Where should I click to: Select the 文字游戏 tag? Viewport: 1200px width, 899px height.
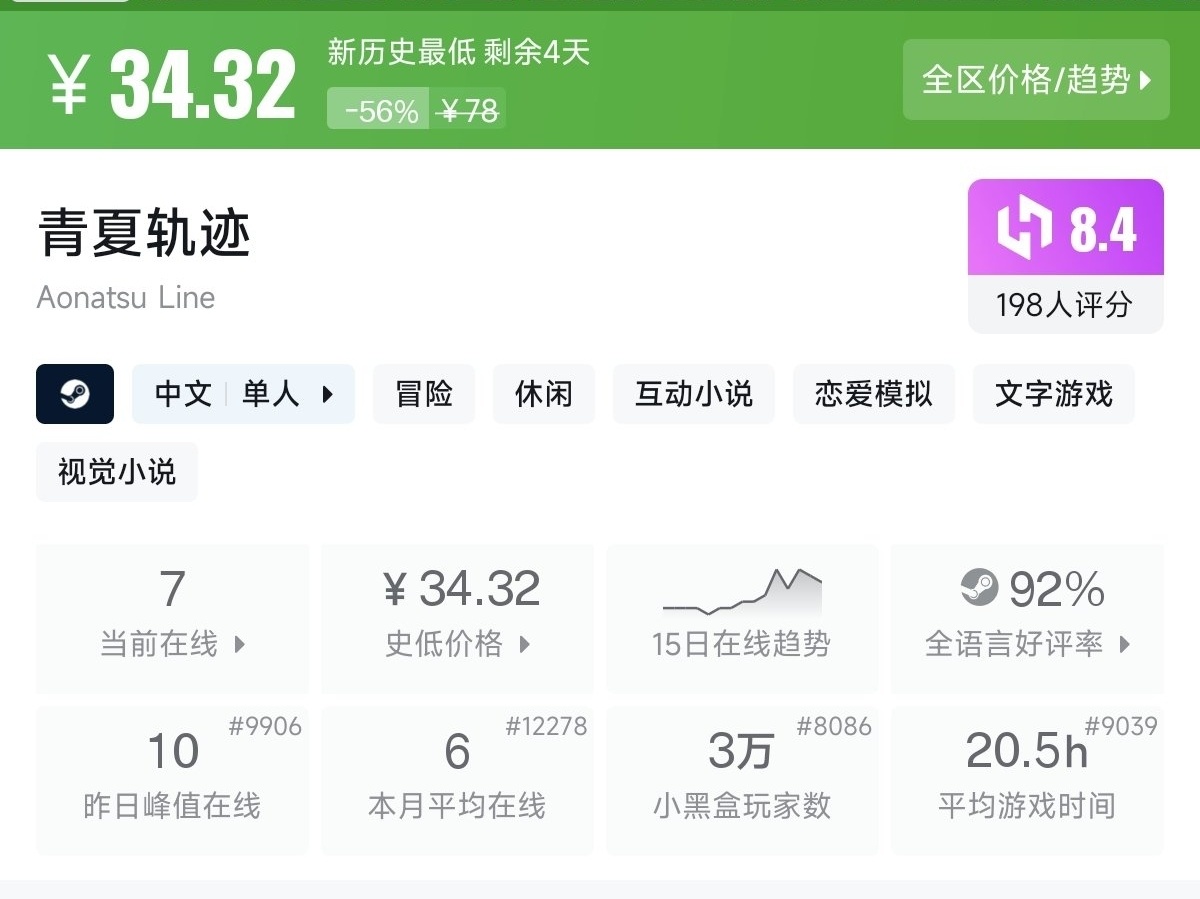(x=1054, y=394)
